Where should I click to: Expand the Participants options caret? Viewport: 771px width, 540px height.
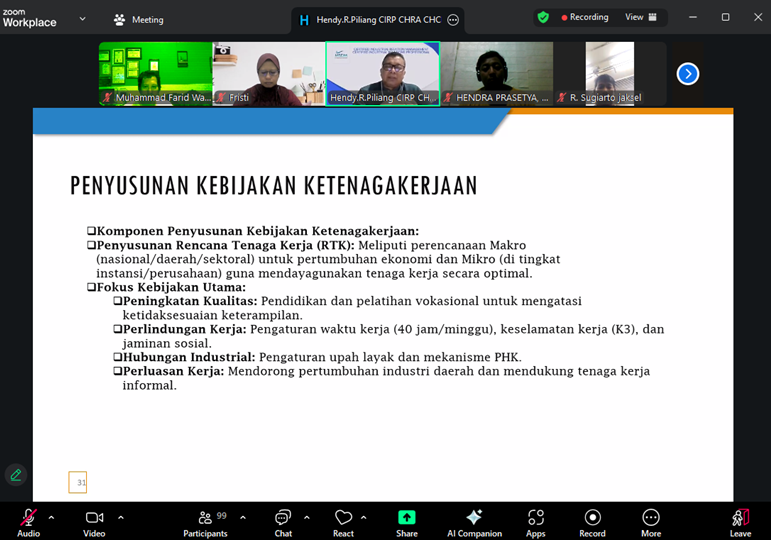[x=242, y=517]
